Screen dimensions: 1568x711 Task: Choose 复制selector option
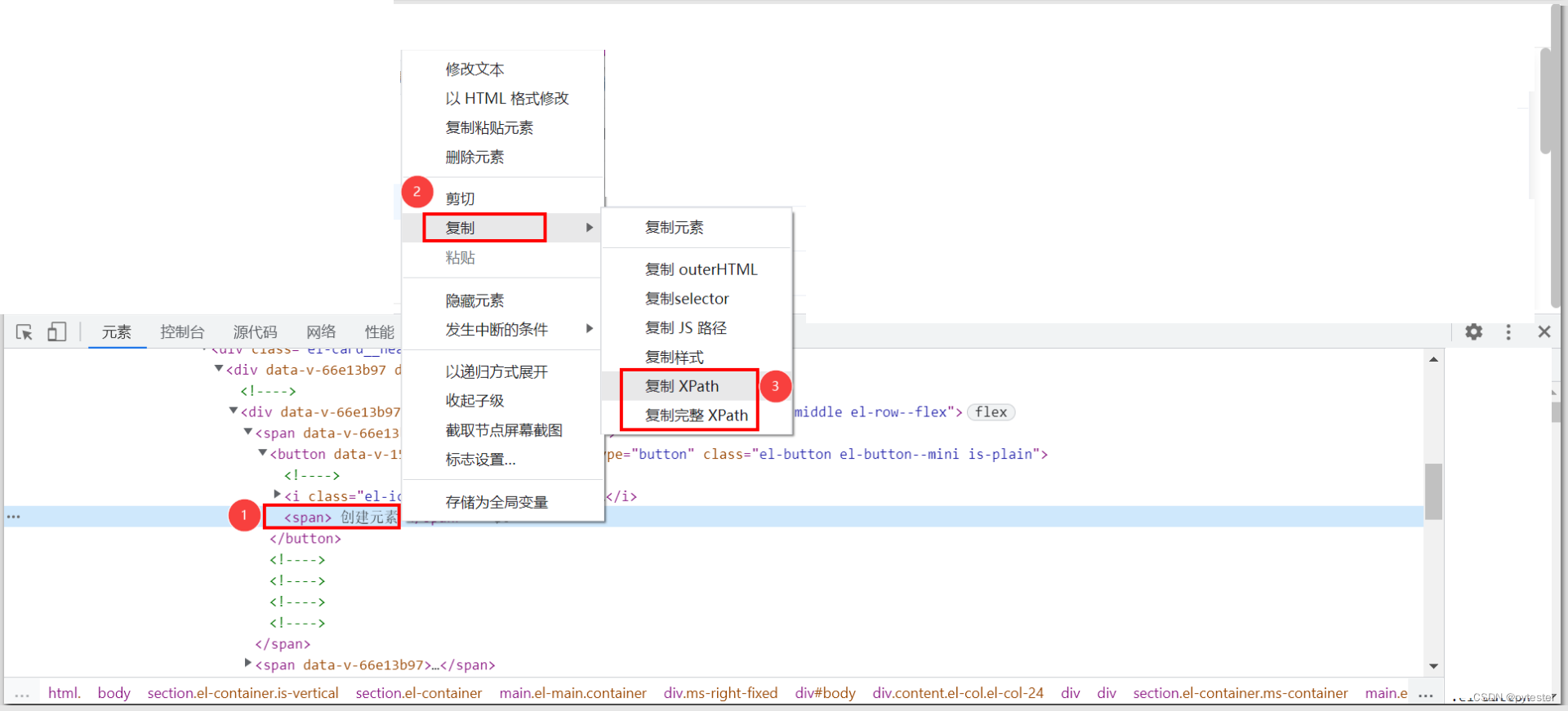coord(697,299)
